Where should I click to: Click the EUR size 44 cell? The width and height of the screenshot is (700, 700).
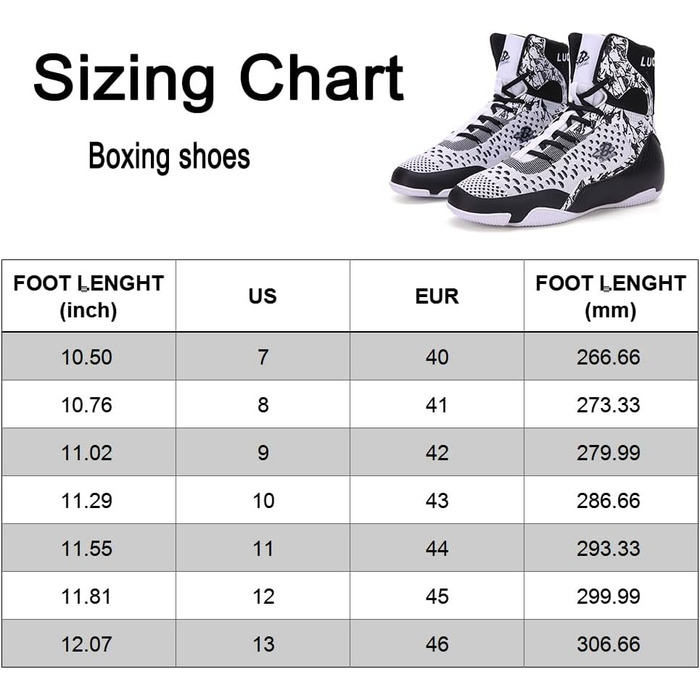pyautogui.click(x=437, y=548)
